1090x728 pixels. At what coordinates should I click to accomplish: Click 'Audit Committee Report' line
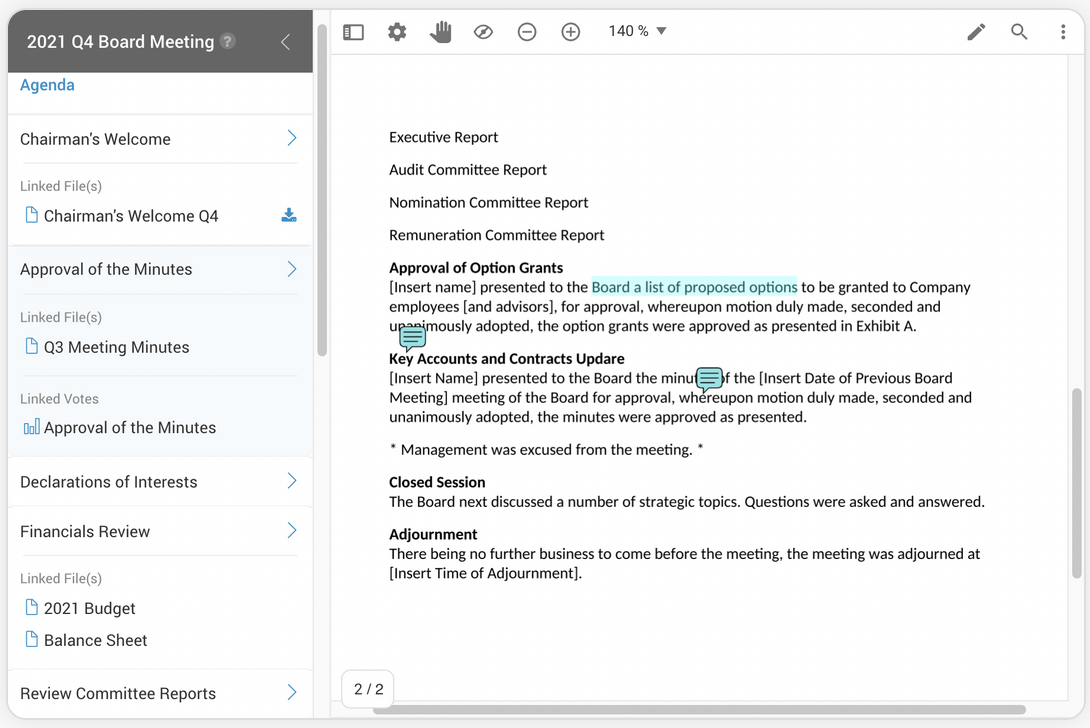pos(468,170)
